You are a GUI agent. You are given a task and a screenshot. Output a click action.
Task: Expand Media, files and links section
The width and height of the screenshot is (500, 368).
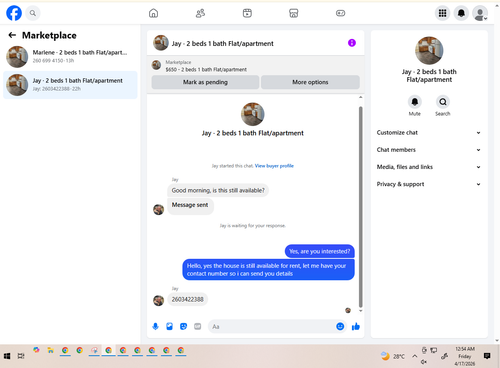[429, 167]
